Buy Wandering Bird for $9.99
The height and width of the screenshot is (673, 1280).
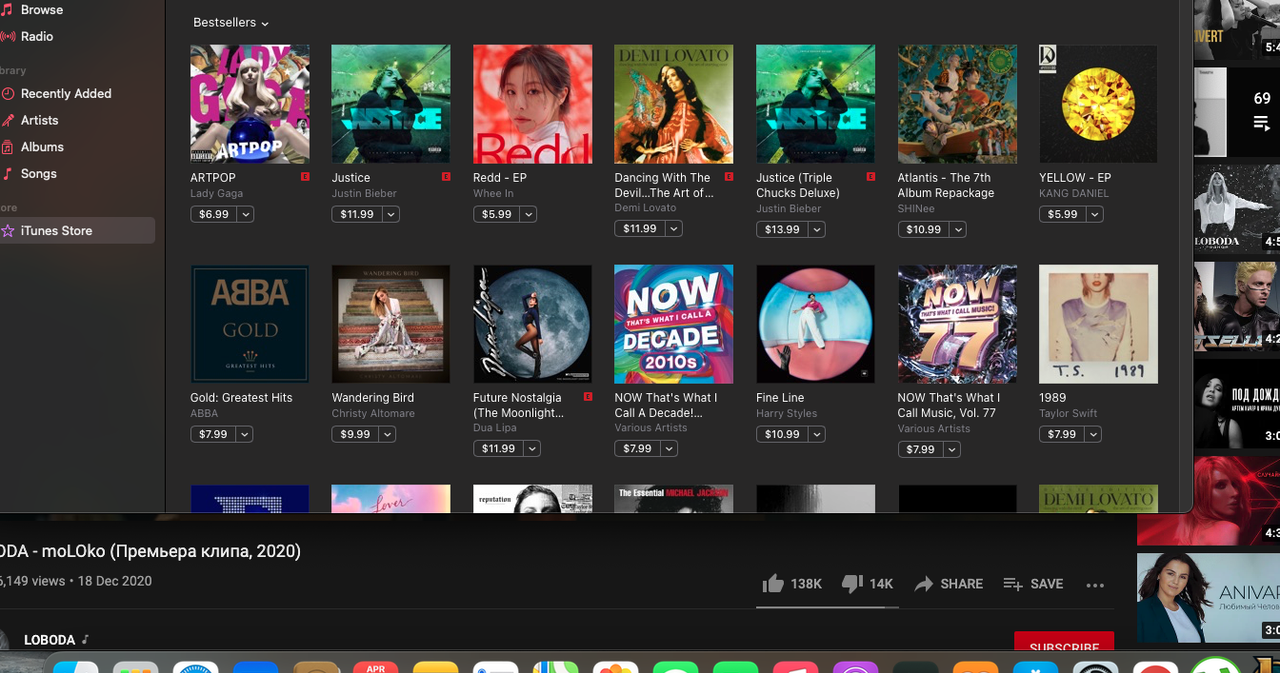(x=355, y=434)
